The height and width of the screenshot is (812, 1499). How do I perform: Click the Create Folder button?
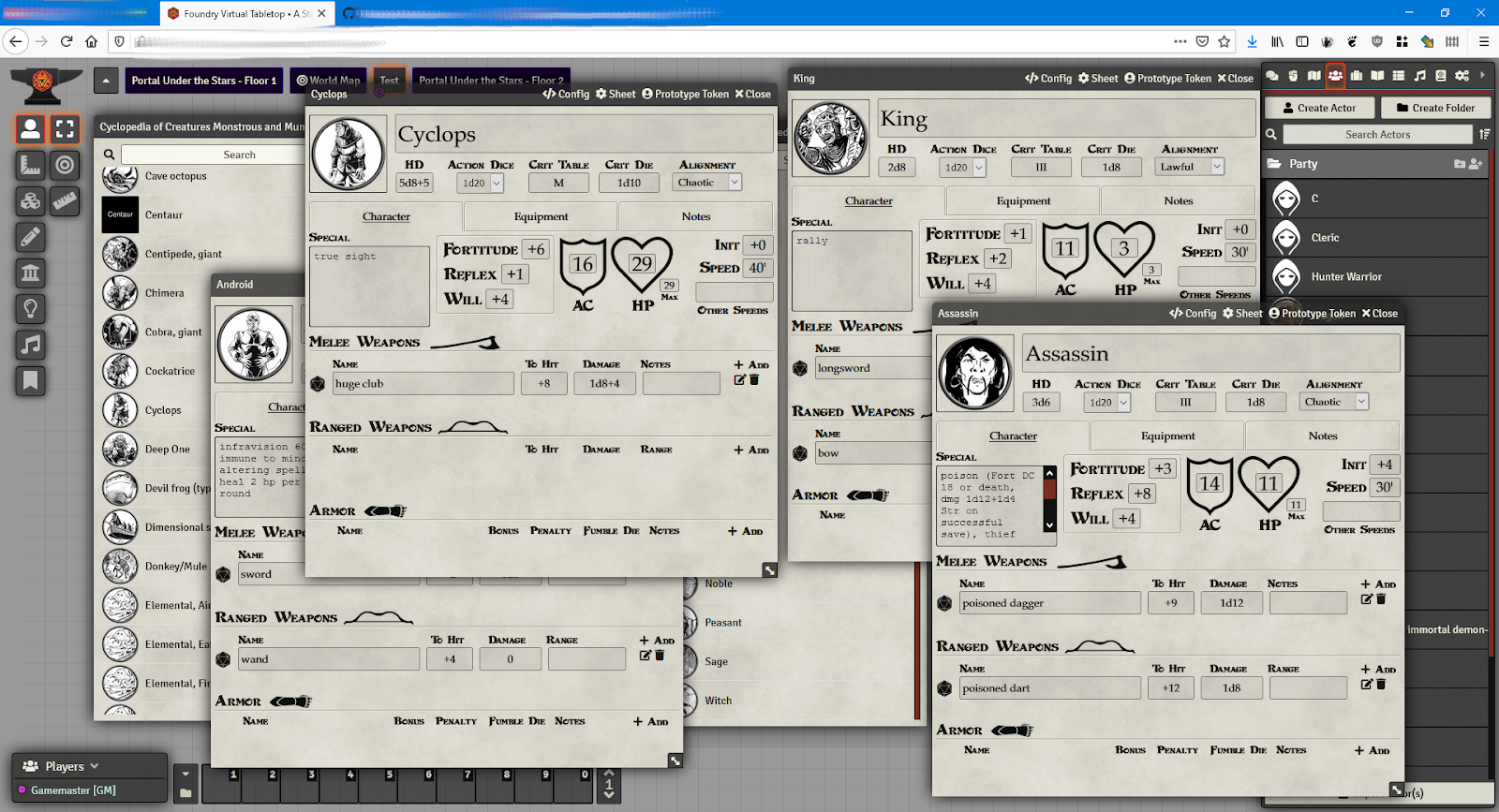tap(1435, 108)
